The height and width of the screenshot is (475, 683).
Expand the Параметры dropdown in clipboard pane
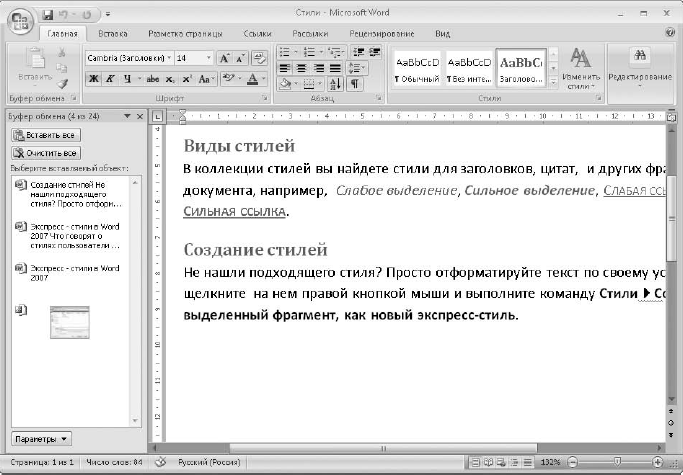coord(41,438)
